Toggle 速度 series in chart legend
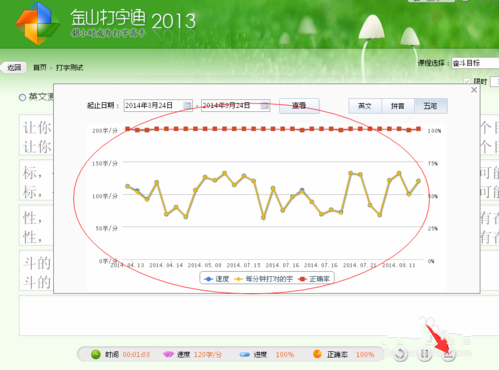499x370 pixels. [217, 279]
